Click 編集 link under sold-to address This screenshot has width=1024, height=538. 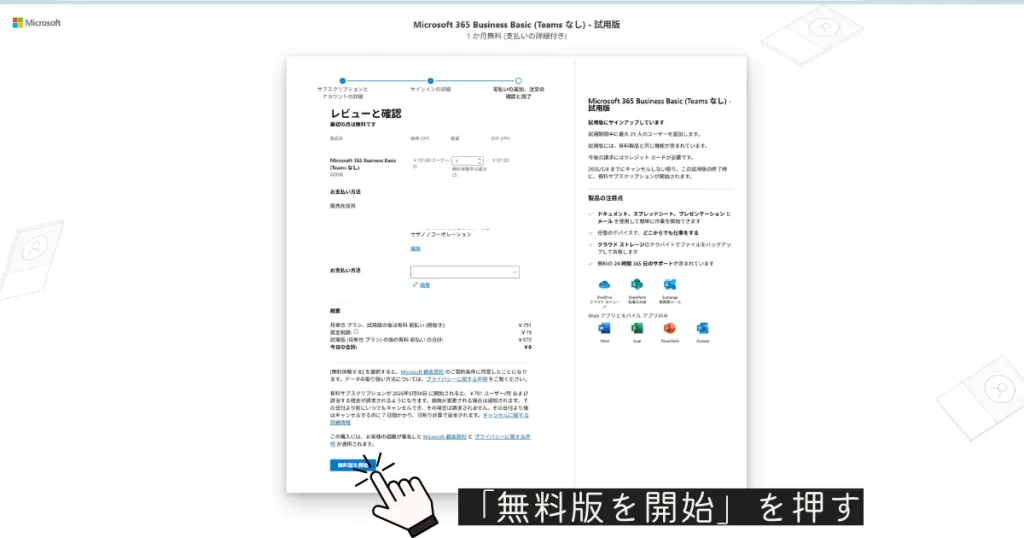(415, 248)
